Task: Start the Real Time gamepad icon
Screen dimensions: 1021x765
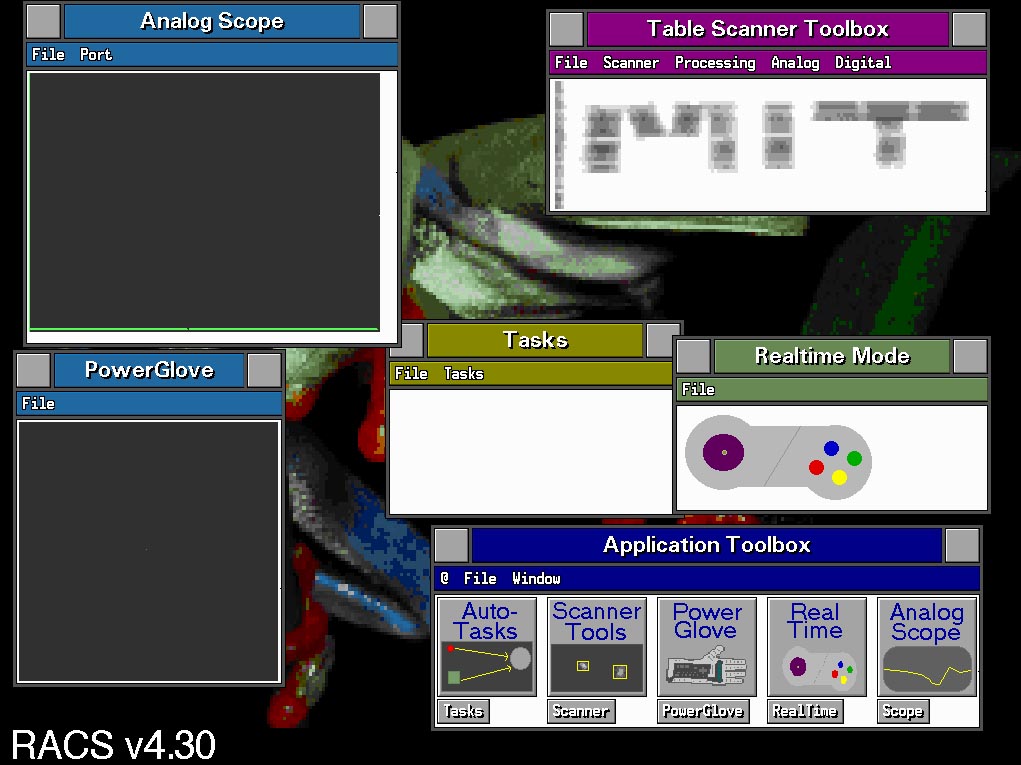Action: (816, 646)
